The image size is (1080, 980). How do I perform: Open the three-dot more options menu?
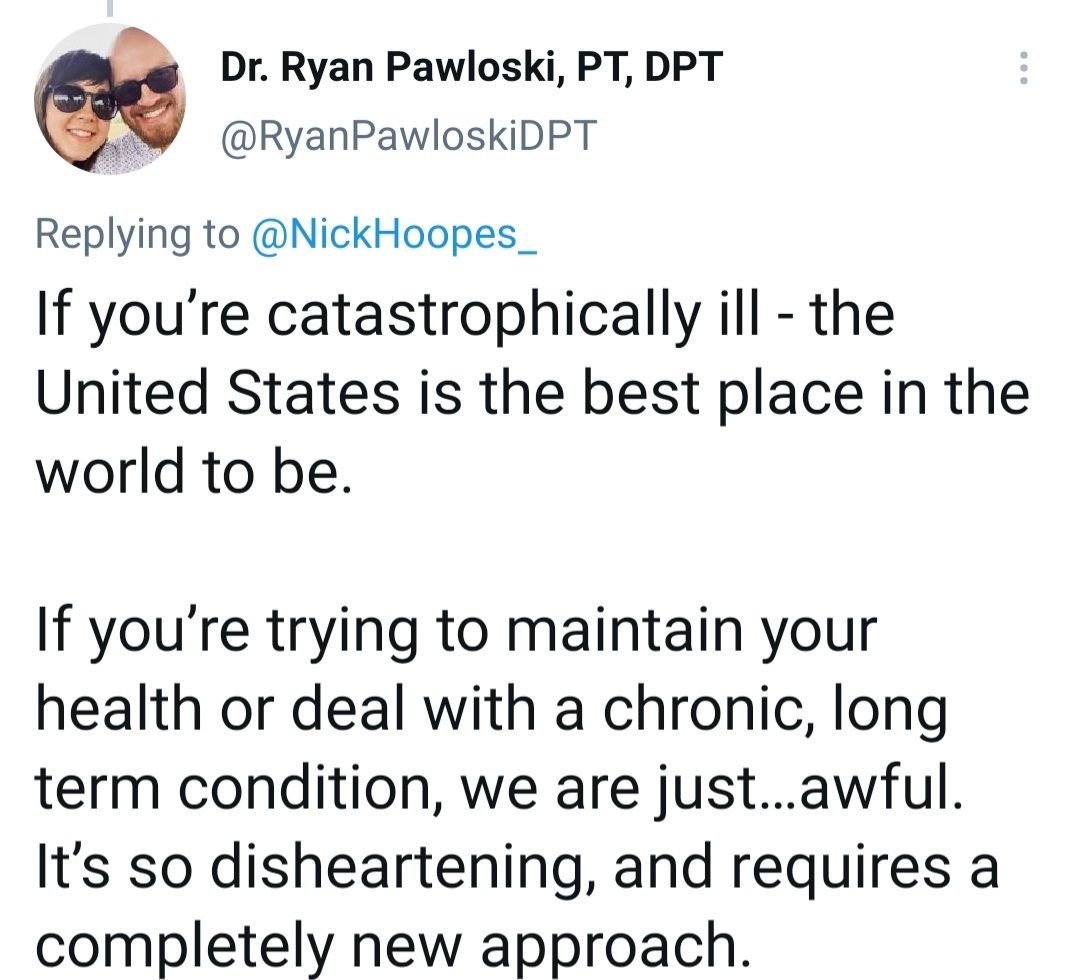click(1024, 67)
